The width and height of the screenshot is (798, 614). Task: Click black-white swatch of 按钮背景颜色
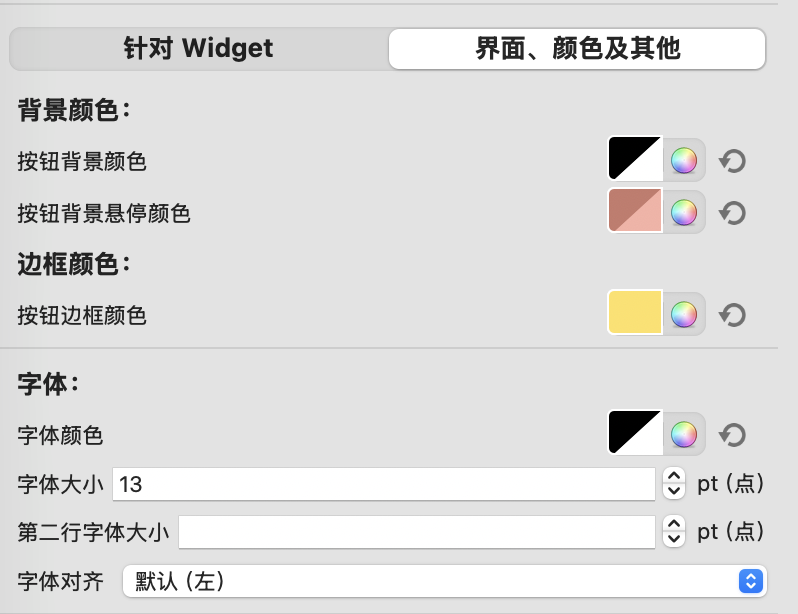point(635,158)
